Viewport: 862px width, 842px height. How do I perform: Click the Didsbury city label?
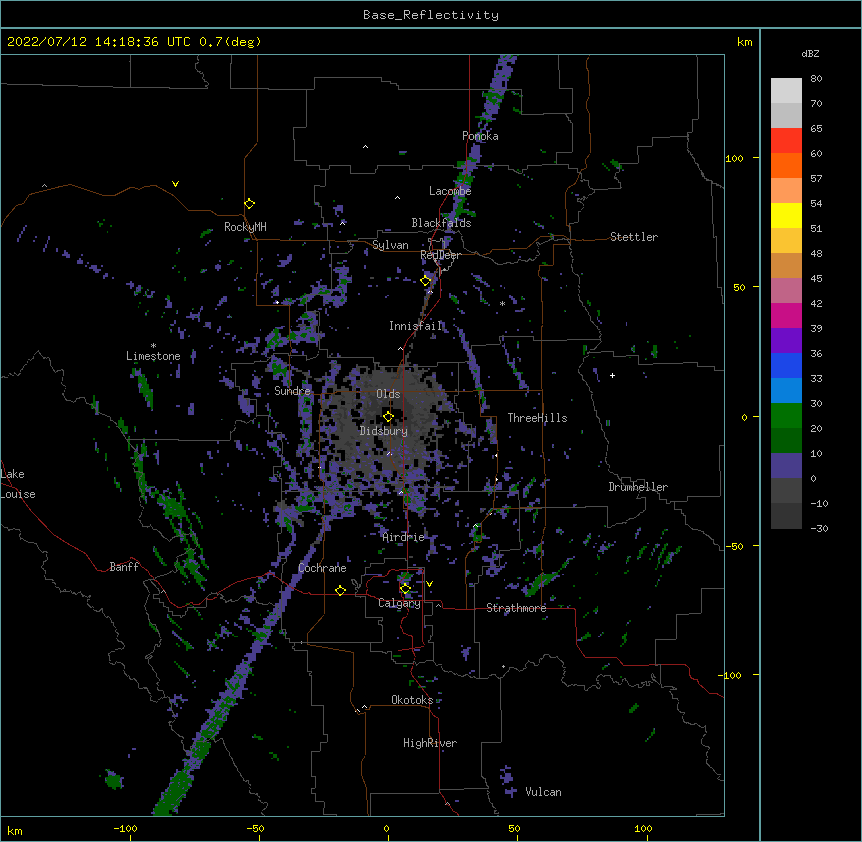(x=384, y=431)
